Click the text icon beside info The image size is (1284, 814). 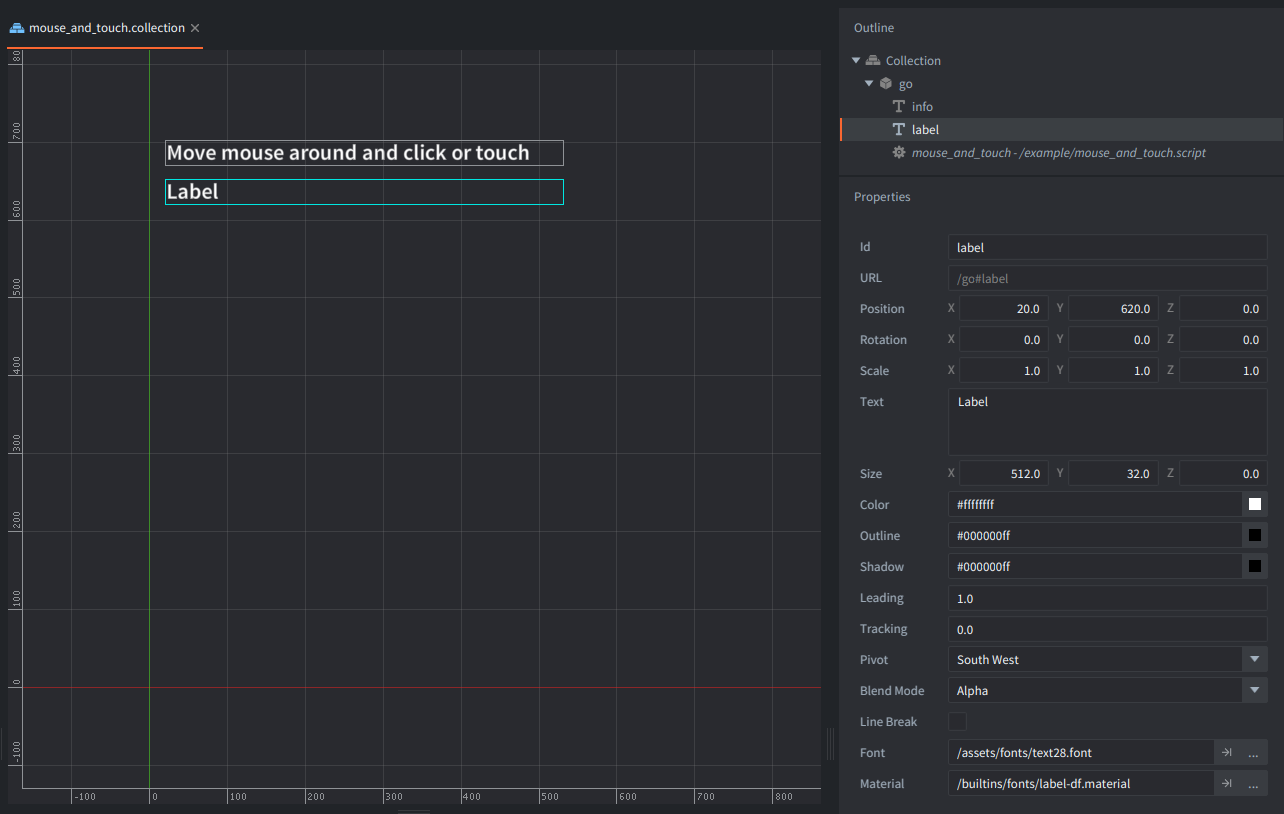pyautogui.click(x=899, y=107)
